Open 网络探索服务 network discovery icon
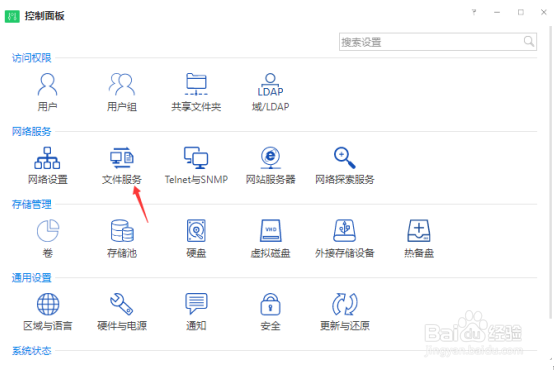 click(344, 158)
